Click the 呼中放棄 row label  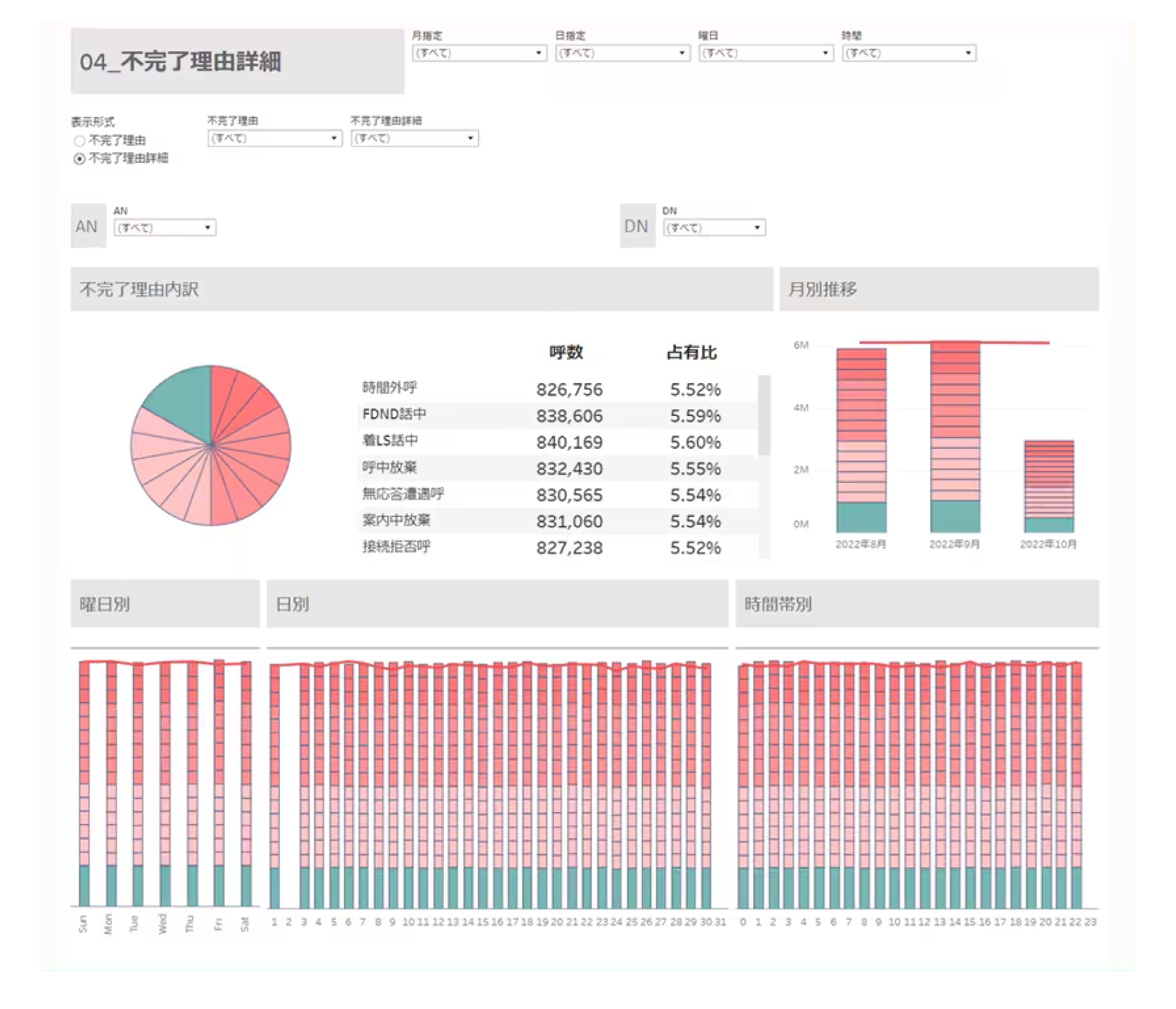click(x=389, y=468)
